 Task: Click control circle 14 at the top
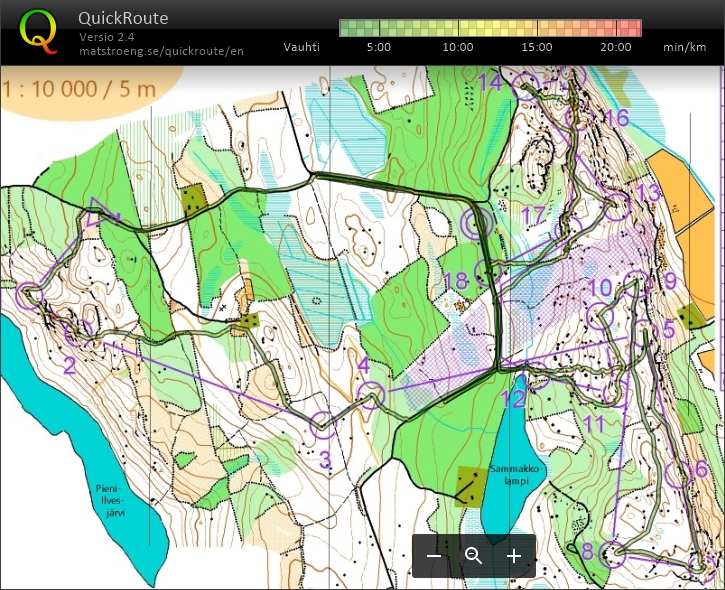tap(524, 86)
